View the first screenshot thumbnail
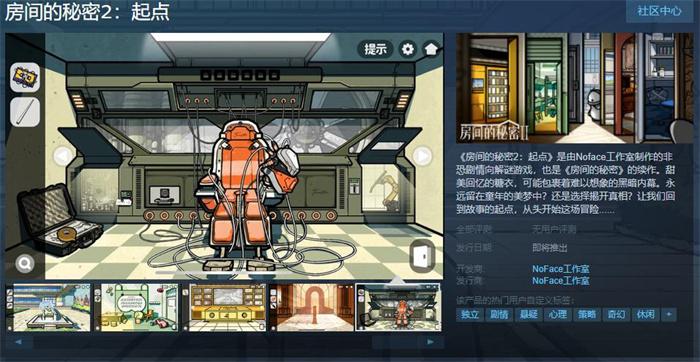 tap(48, 308)
